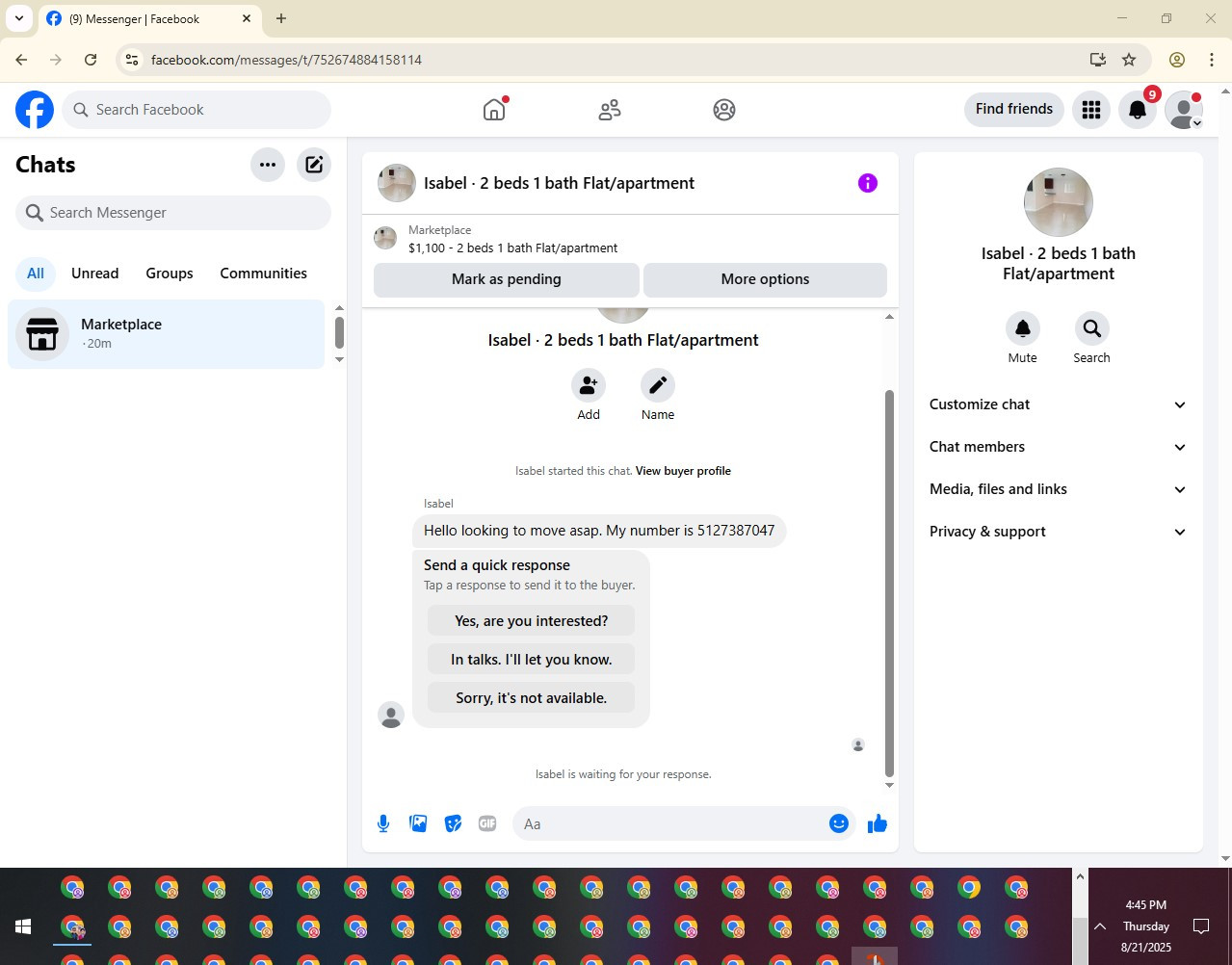Click the Find friends button

click(x=1014, y=109)
